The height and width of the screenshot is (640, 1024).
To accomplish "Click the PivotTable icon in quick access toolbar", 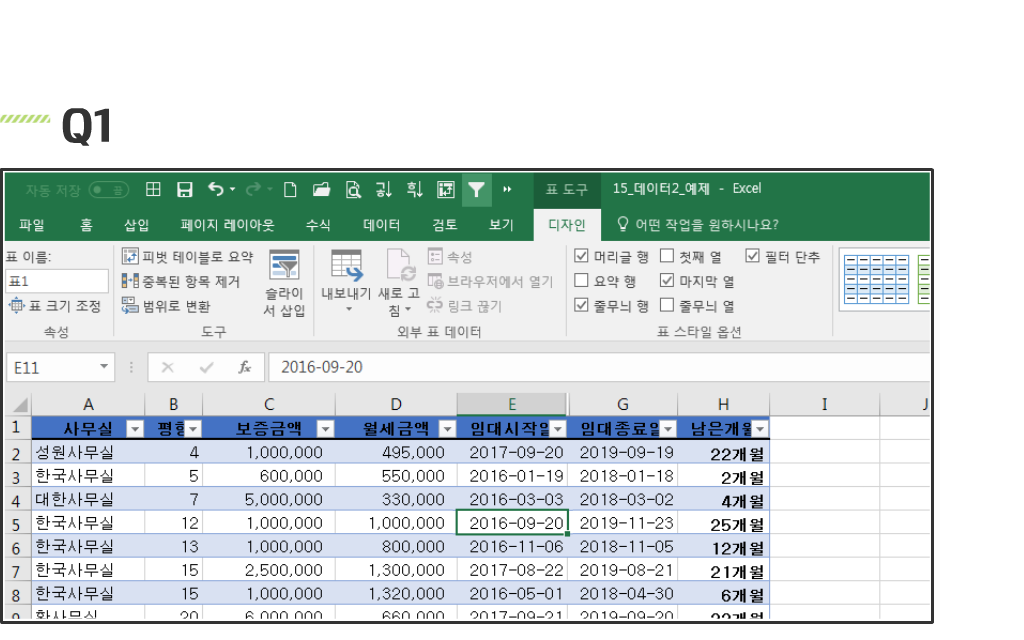I will [x=445, y=189].
